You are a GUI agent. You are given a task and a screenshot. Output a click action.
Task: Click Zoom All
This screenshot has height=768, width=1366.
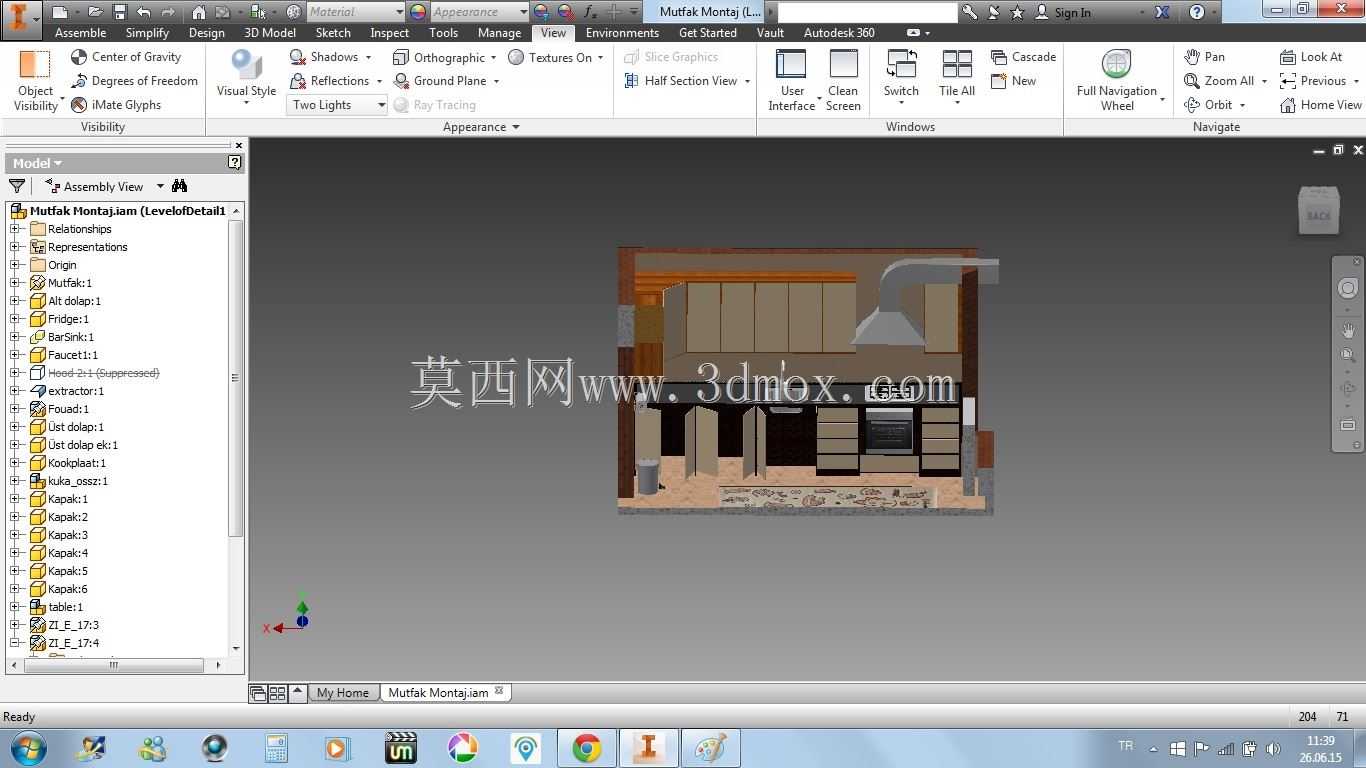click(x=1219, y=81)
